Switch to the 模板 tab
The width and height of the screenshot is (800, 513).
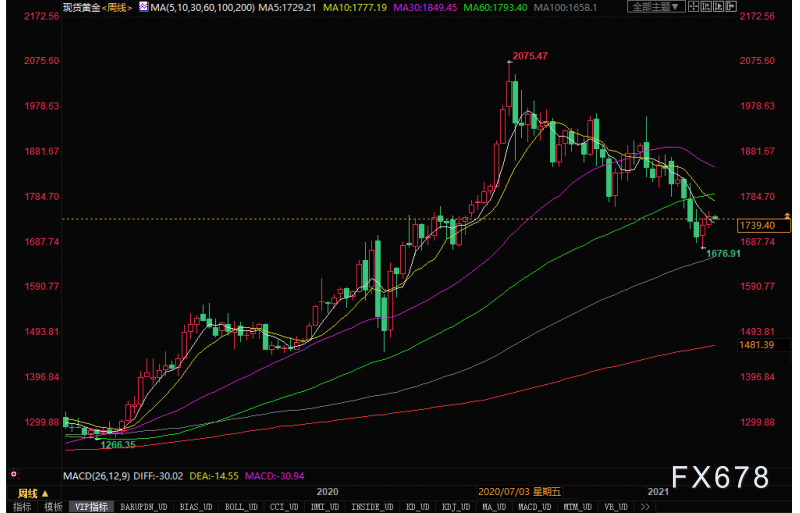point(53,507)
